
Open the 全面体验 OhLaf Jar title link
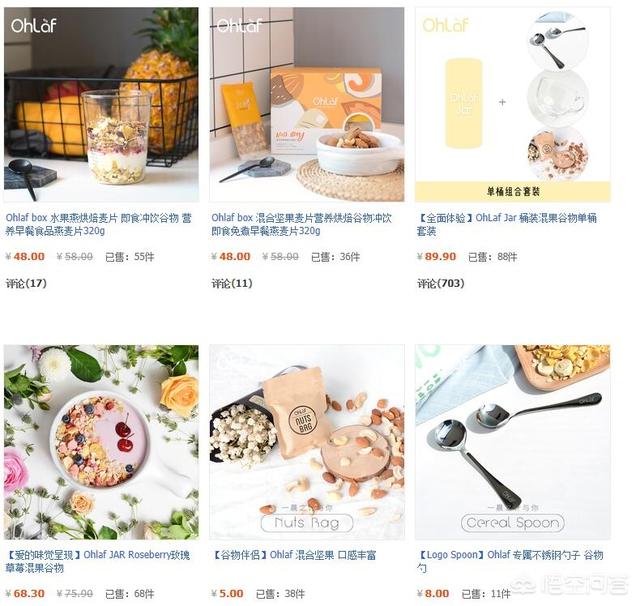[x=507, y=224]
